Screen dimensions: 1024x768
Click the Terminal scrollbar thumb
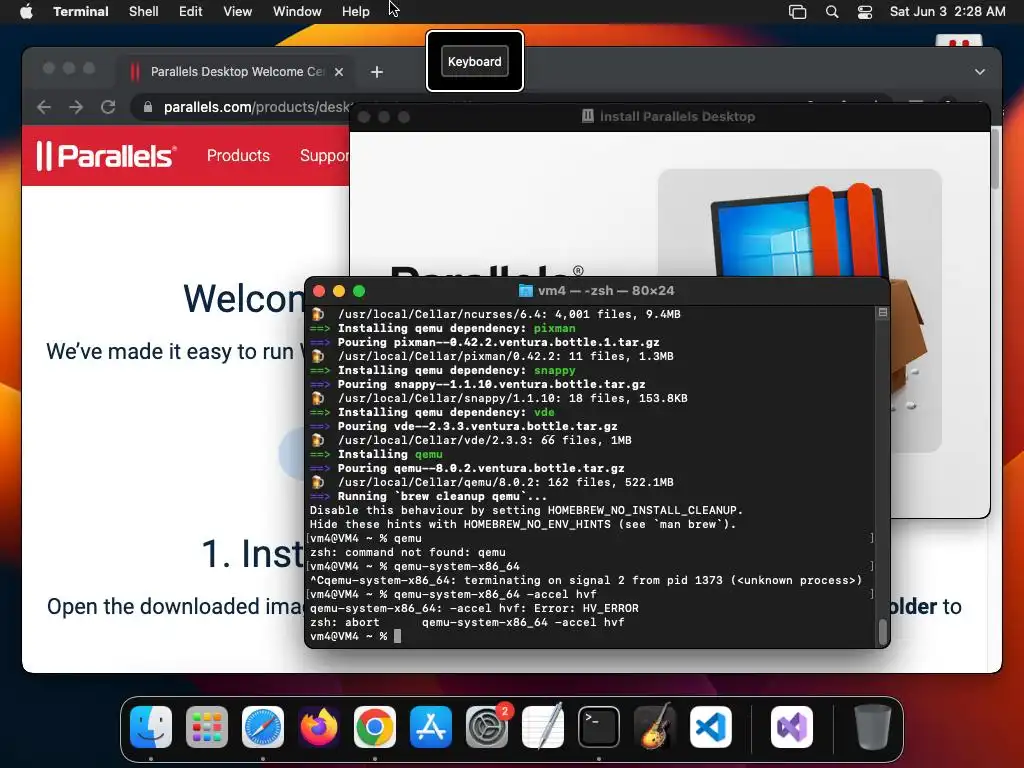(882, 632)
